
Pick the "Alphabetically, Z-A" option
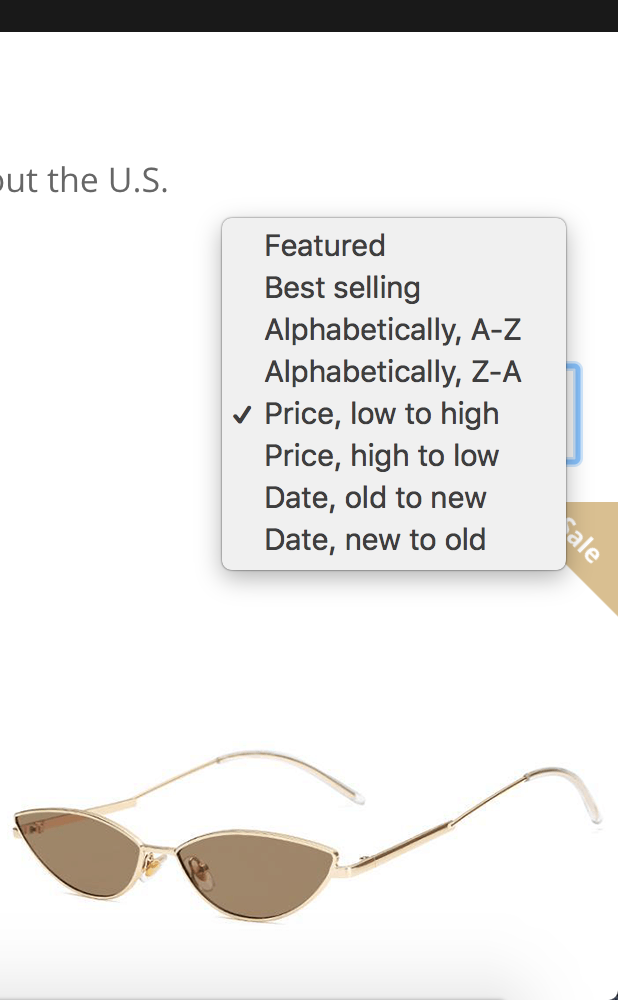pyautogui.click(x=392, y=372)
